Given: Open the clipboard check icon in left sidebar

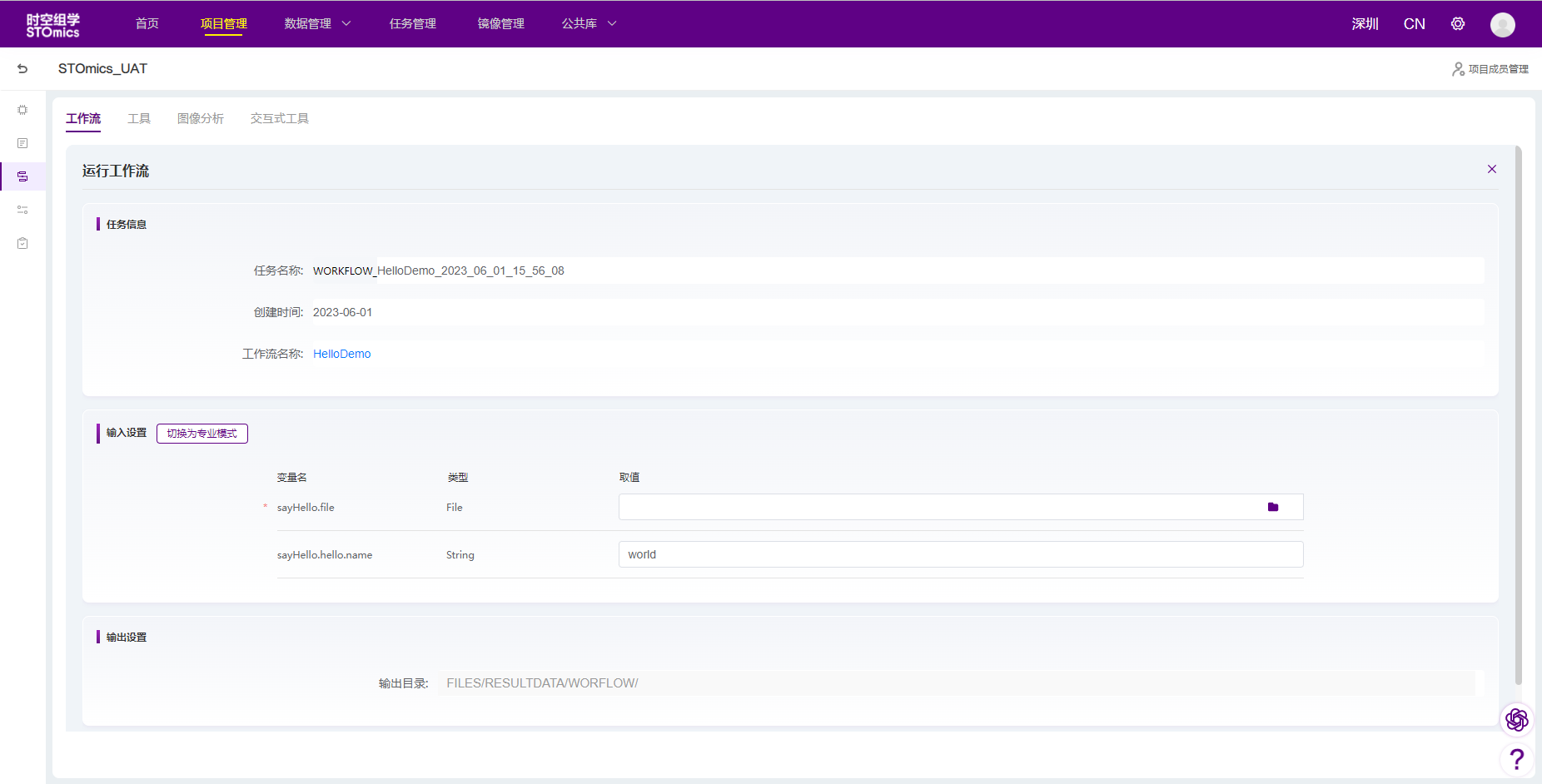Looking at the screenshot, I should click(22, 243).
